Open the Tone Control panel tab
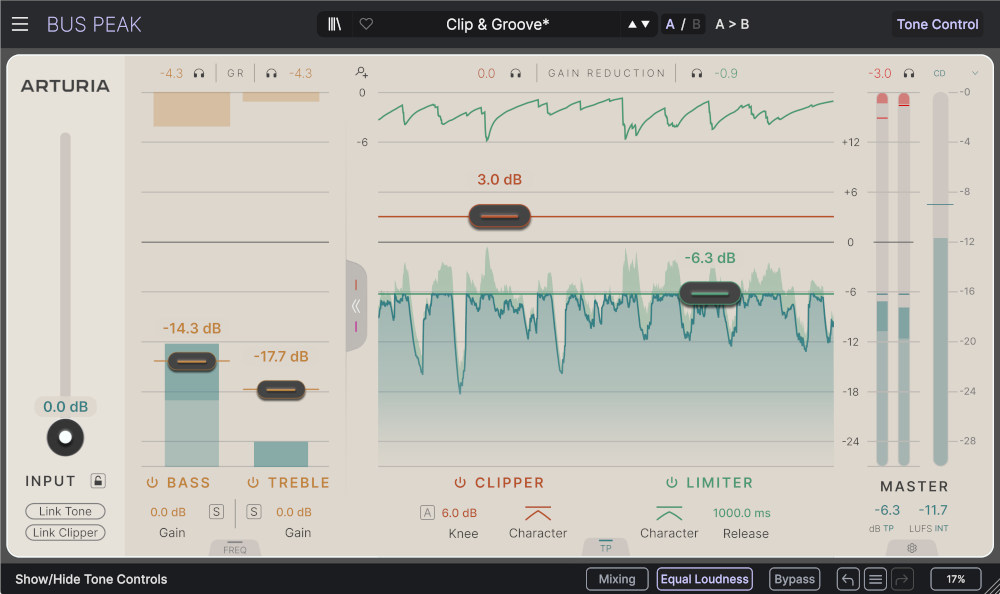The image size is (1000, 594). coord(937,24)
